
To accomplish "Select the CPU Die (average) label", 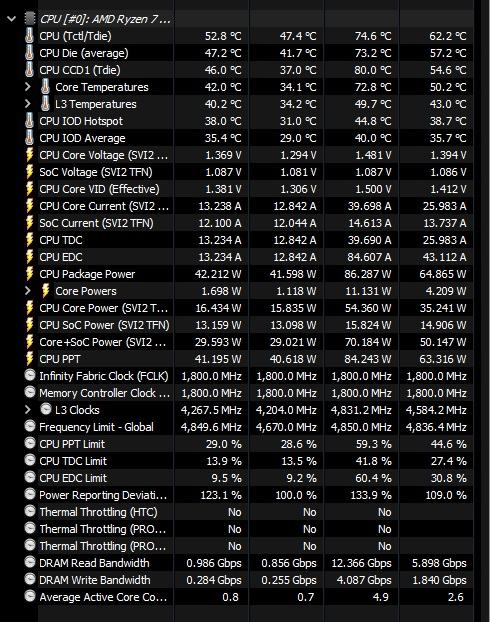I will (x=84, y=53).
